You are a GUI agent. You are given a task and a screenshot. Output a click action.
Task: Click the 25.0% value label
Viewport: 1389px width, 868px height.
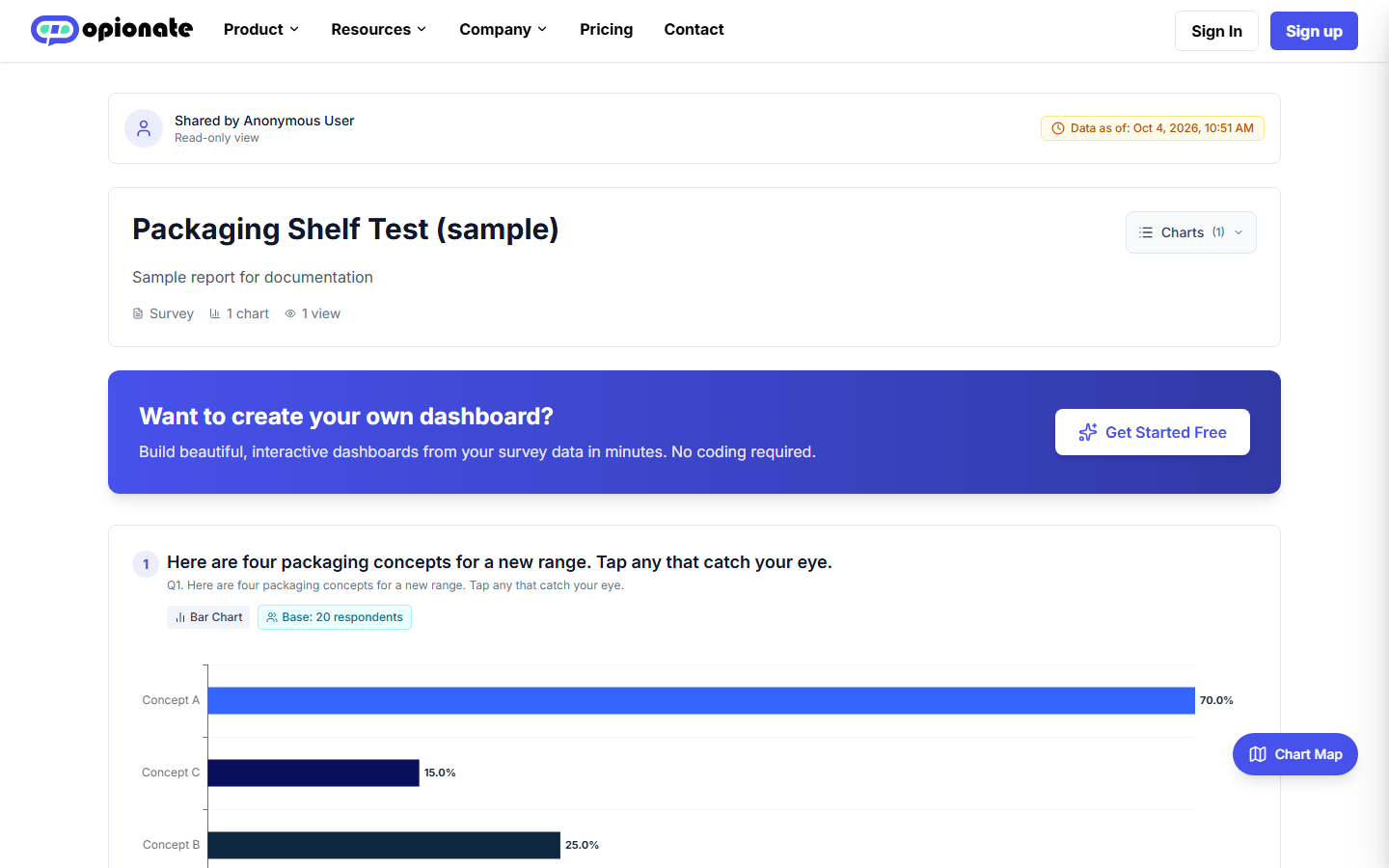pos(582,845)
